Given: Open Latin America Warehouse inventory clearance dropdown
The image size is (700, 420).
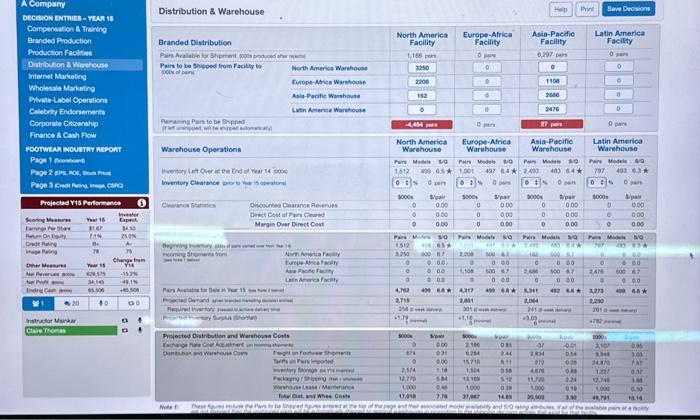Looking at the screenshot, I should (597, 183).
